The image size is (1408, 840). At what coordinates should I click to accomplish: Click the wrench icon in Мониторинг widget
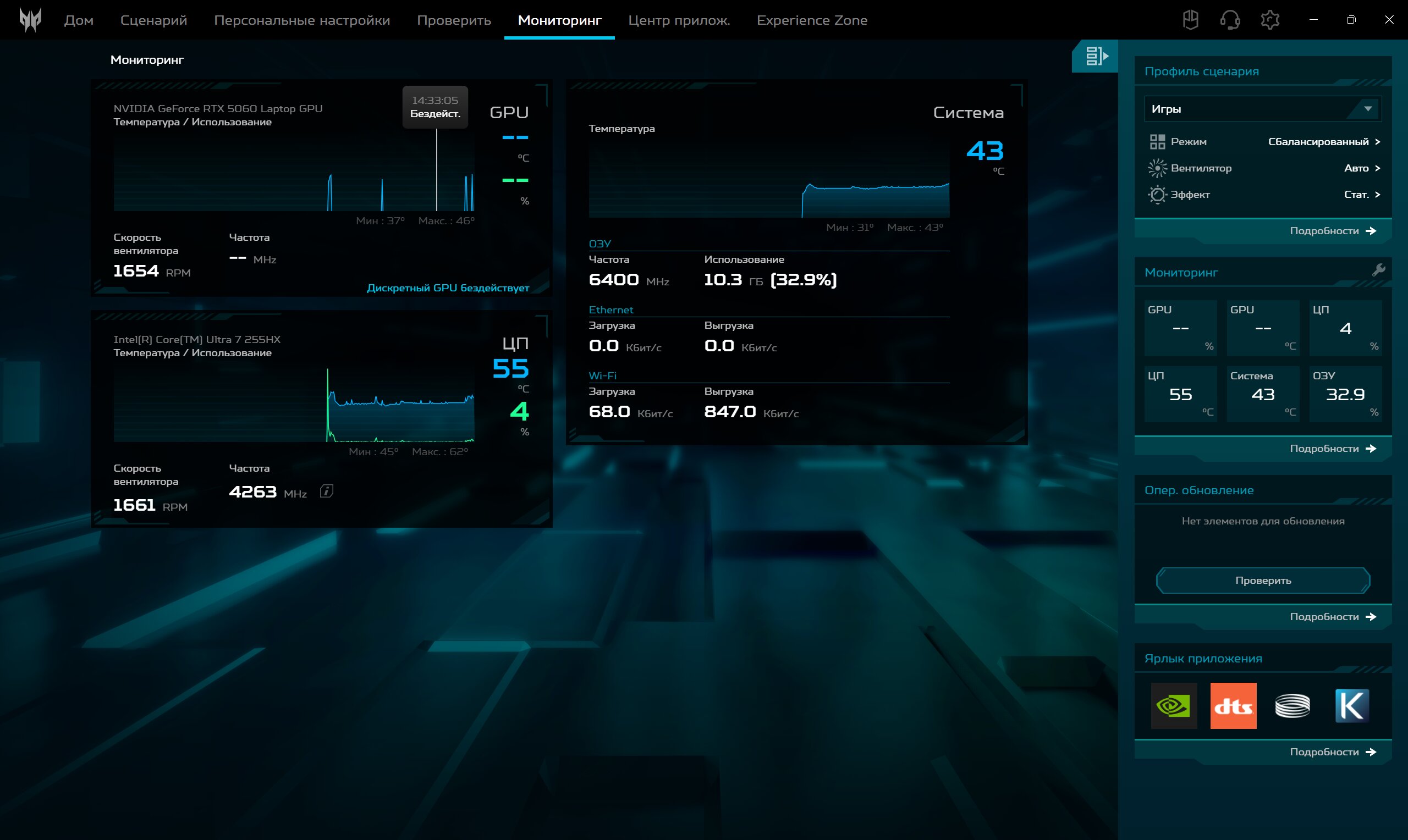[x=1378, y=270]
